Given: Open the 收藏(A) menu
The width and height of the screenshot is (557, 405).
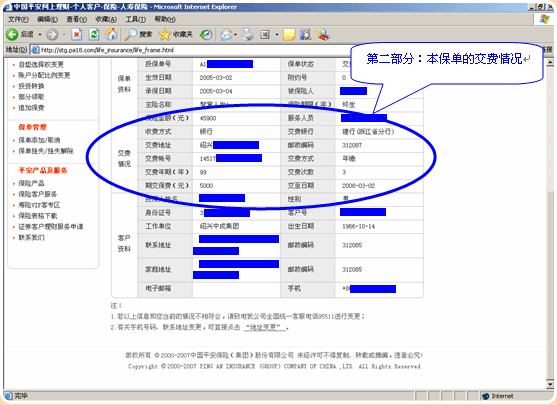Looking at the screenshot, I should tap(106, 19).
